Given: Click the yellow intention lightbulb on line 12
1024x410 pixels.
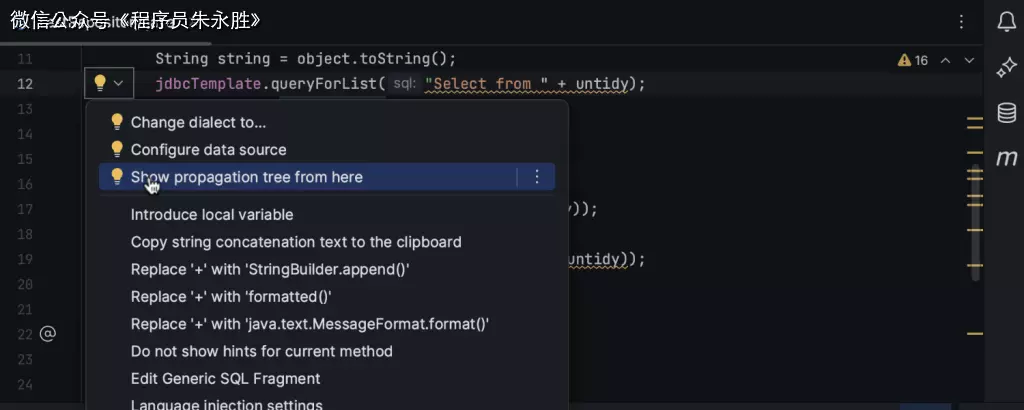Looking at the screenshot, I should [x=100, y=84].
